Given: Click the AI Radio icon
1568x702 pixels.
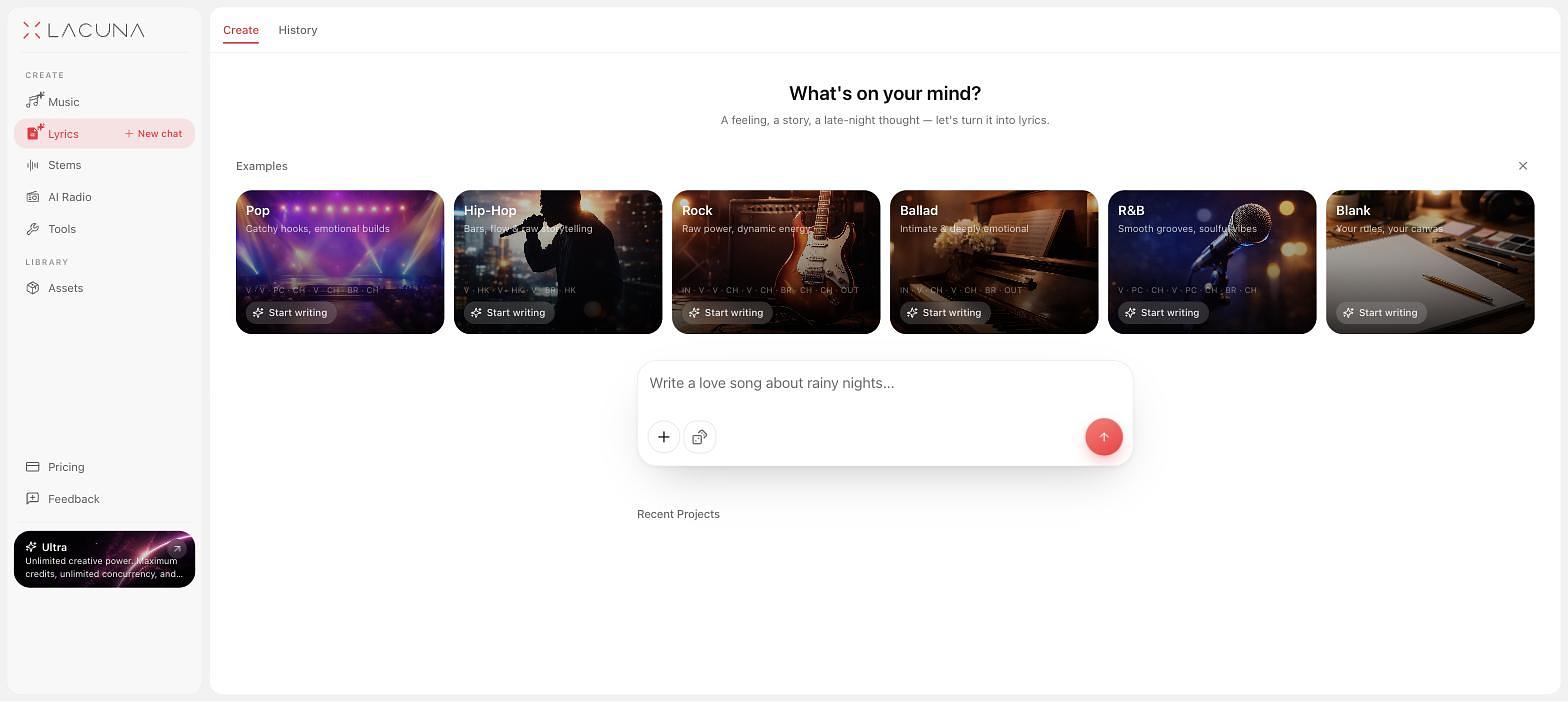Looking at the screenshot, I should click(33, 197).
